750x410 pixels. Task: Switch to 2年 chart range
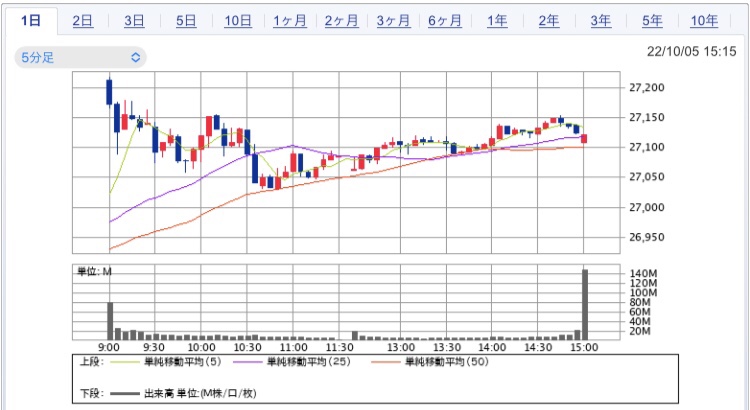point(549,21)
